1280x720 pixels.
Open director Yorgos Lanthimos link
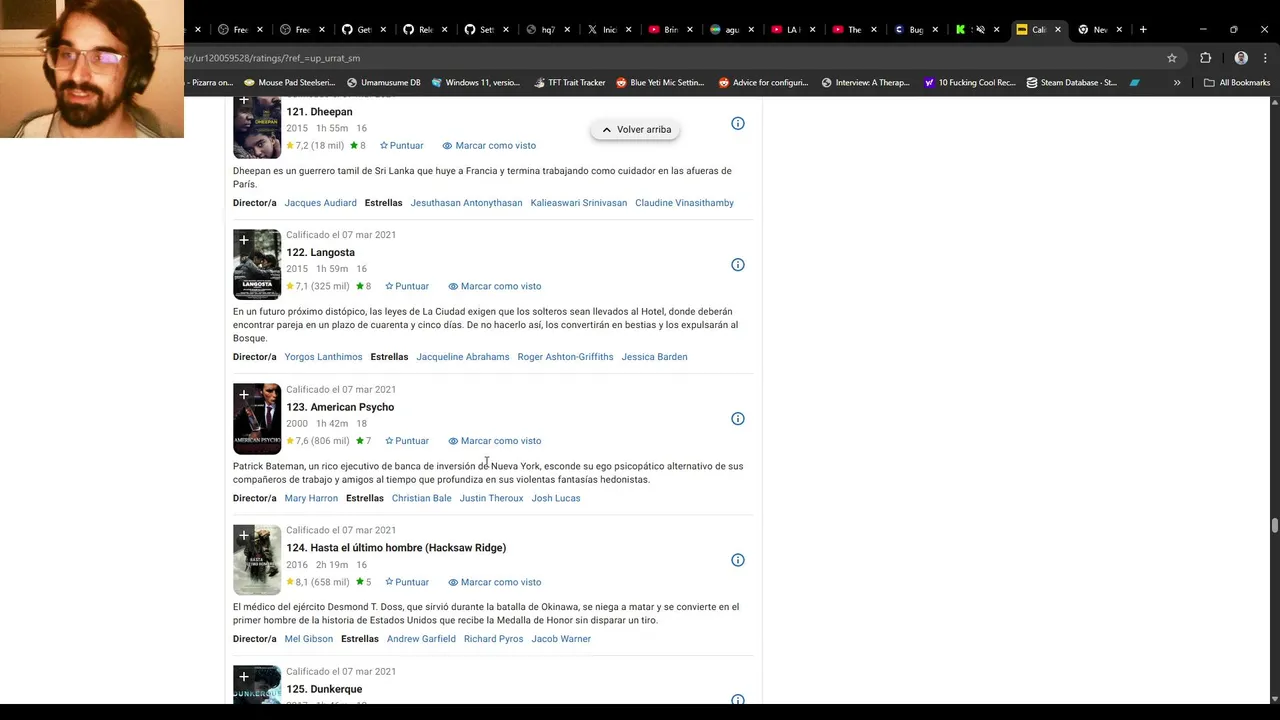(x=323, y=357)
